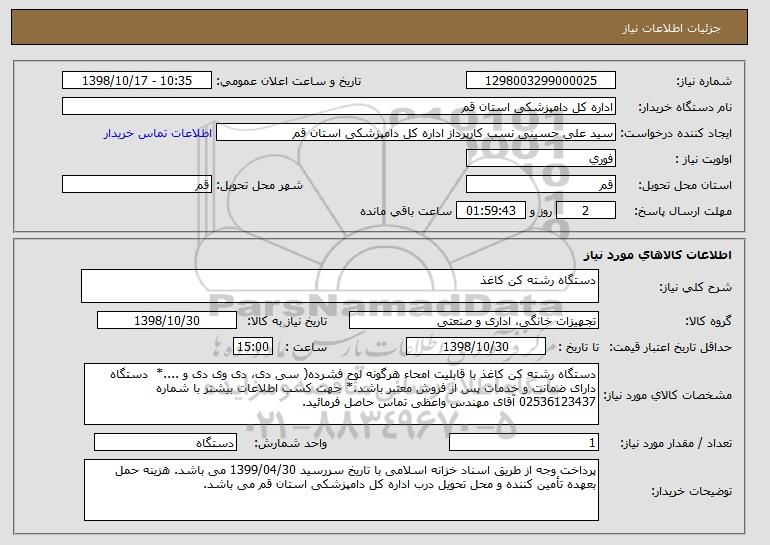This screenshot has width=770, height=545.
Task: Click the گروه کالا label
Action: (x=708, y=321)
